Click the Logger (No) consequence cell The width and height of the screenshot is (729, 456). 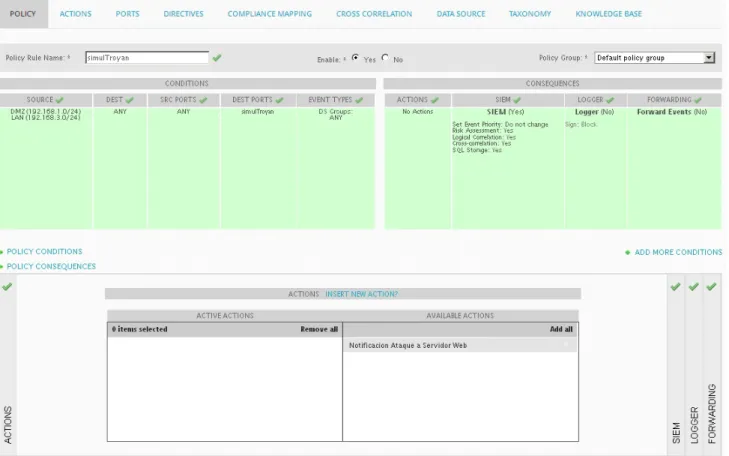pos(594,112)
